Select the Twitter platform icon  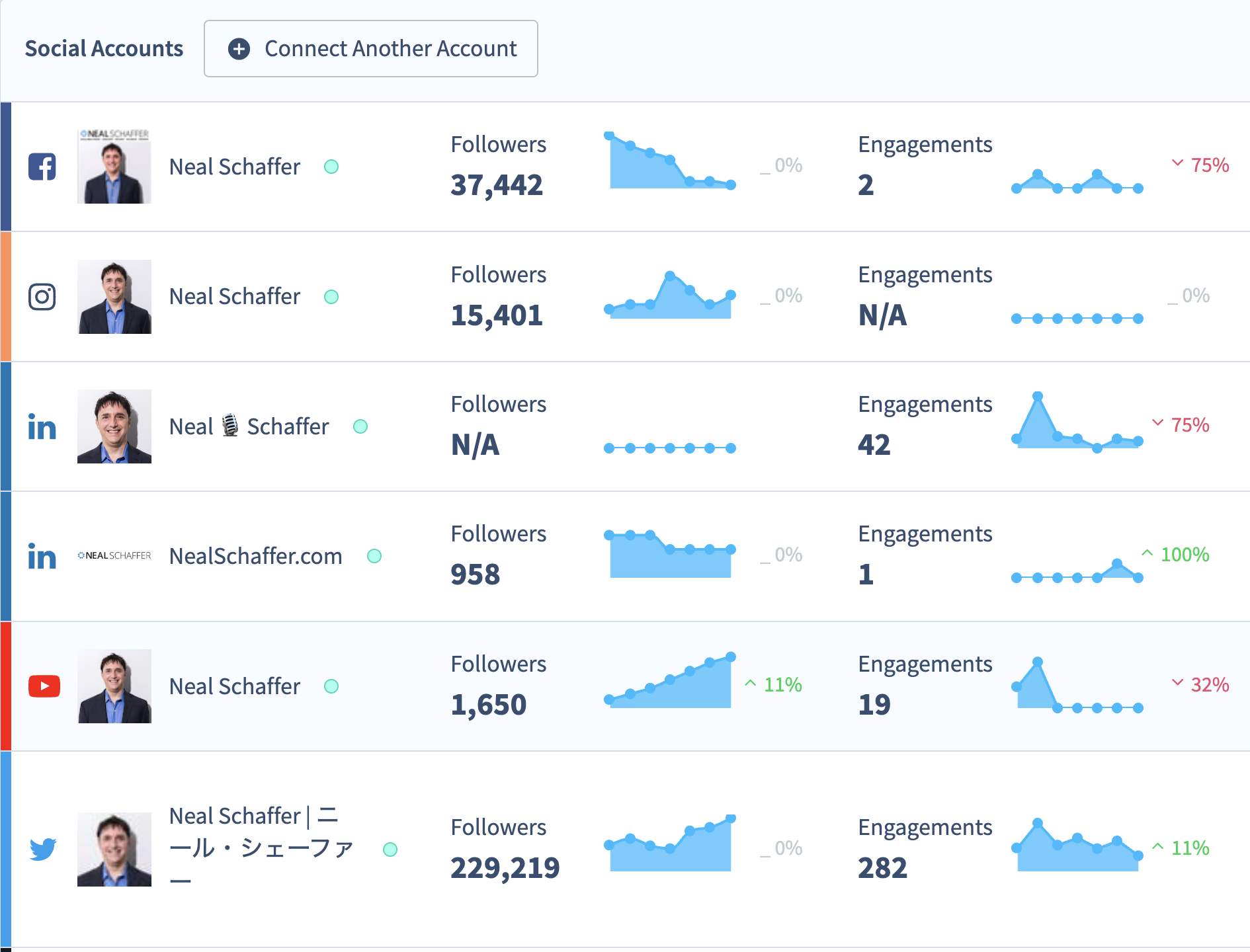tap(42, 848)
